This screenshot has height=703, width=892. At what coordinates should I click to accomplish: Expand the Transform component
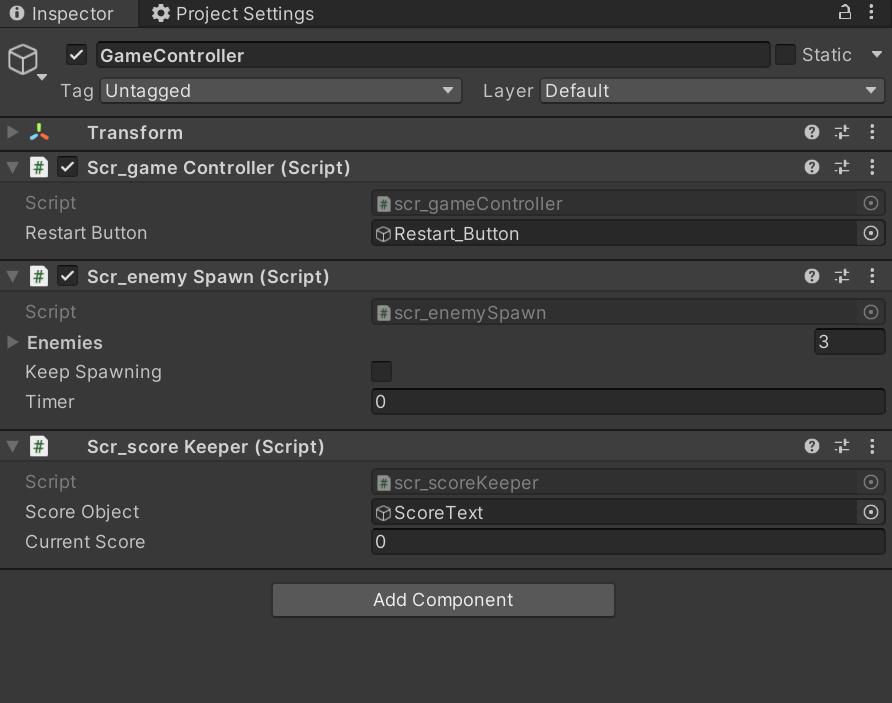[x=13, y=133]
